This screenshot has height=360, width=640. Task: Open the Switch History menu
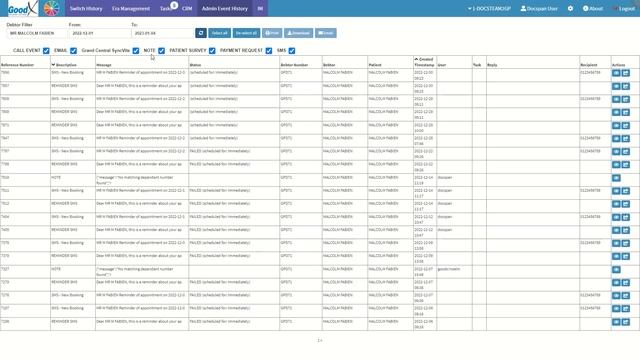pos(86,9)
